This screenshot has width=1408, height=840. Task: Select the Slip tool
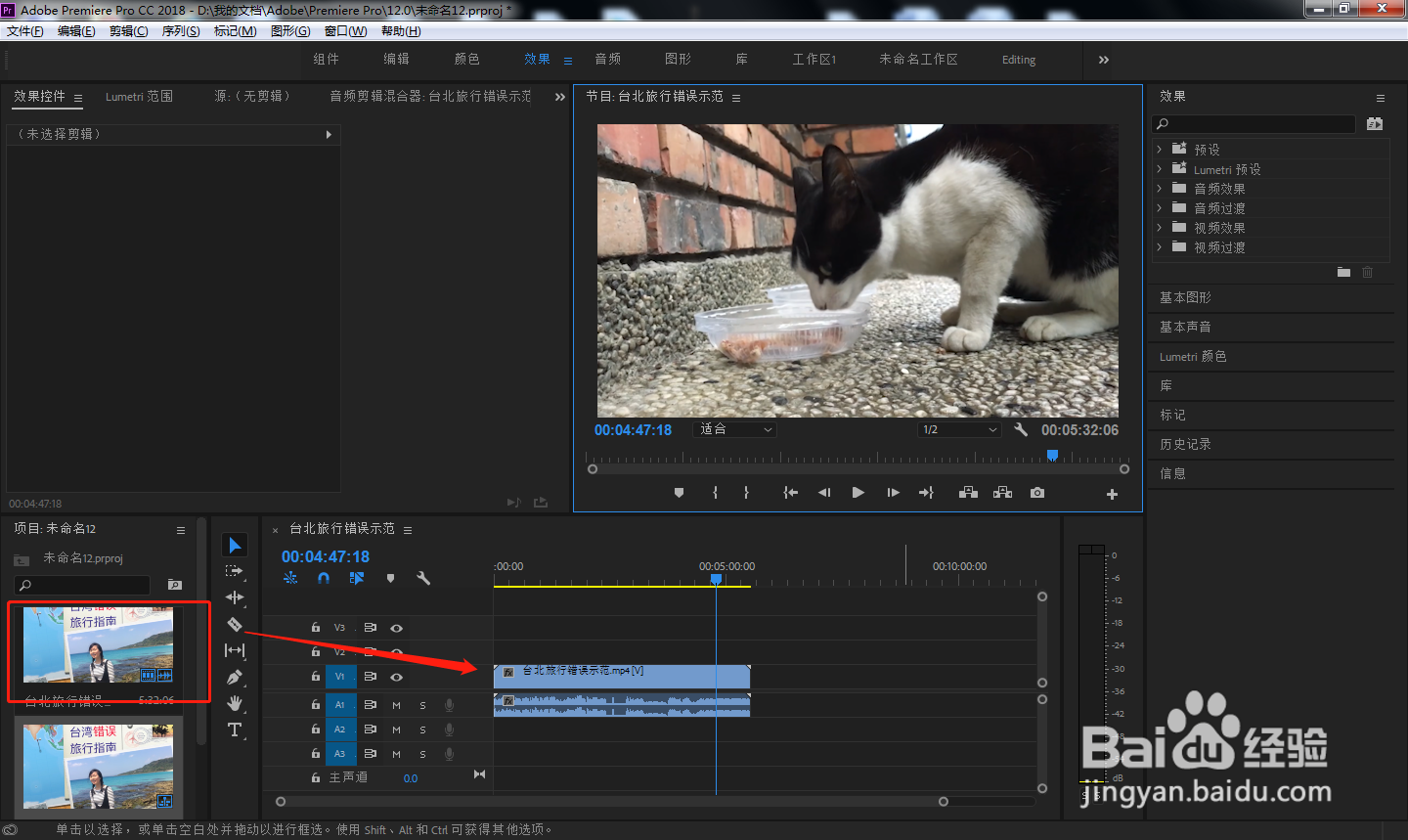235,650
